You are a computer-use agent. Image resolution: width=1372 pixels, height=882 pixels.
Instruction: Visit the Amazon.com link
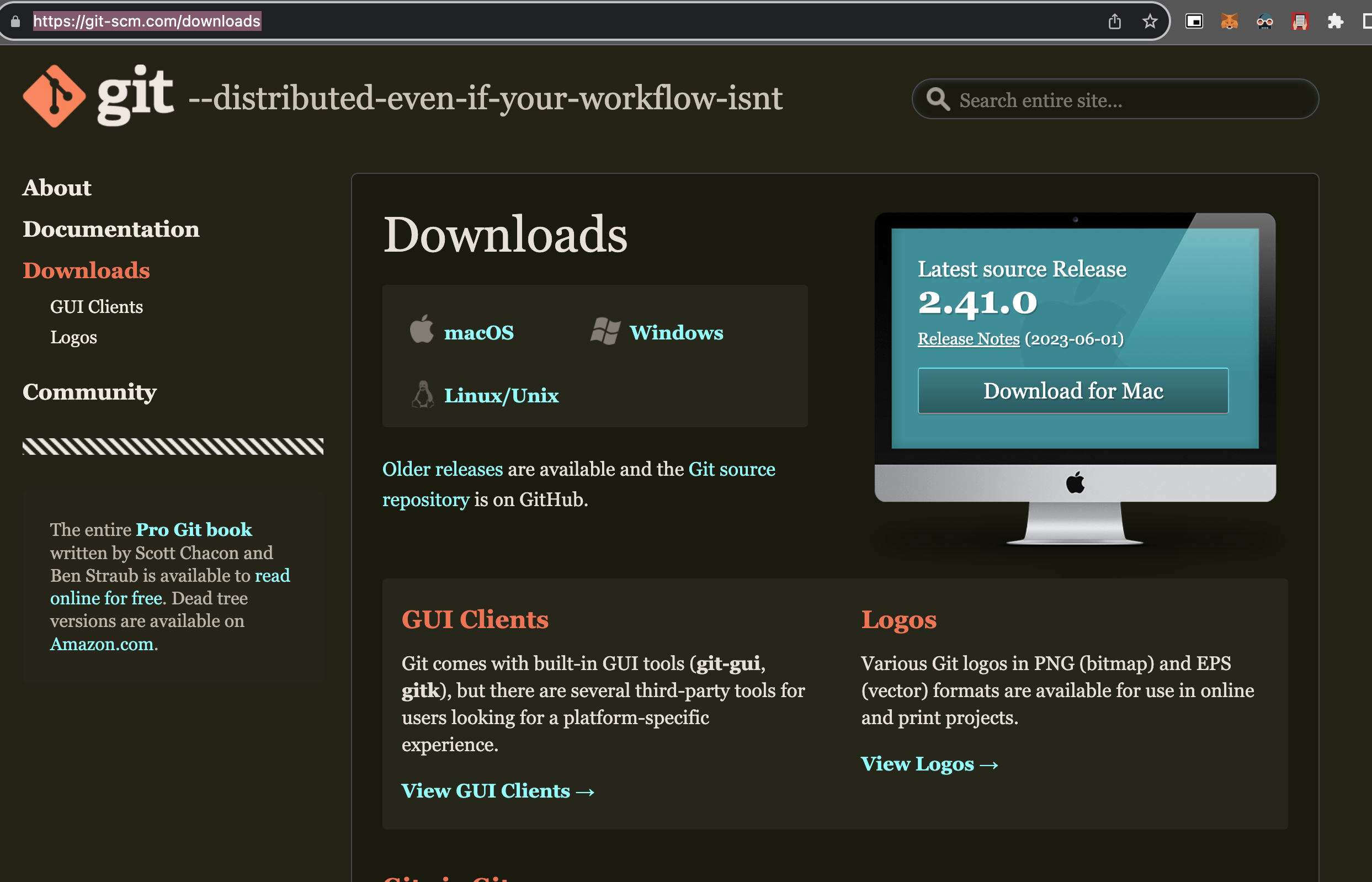click(x=102, y=644)
